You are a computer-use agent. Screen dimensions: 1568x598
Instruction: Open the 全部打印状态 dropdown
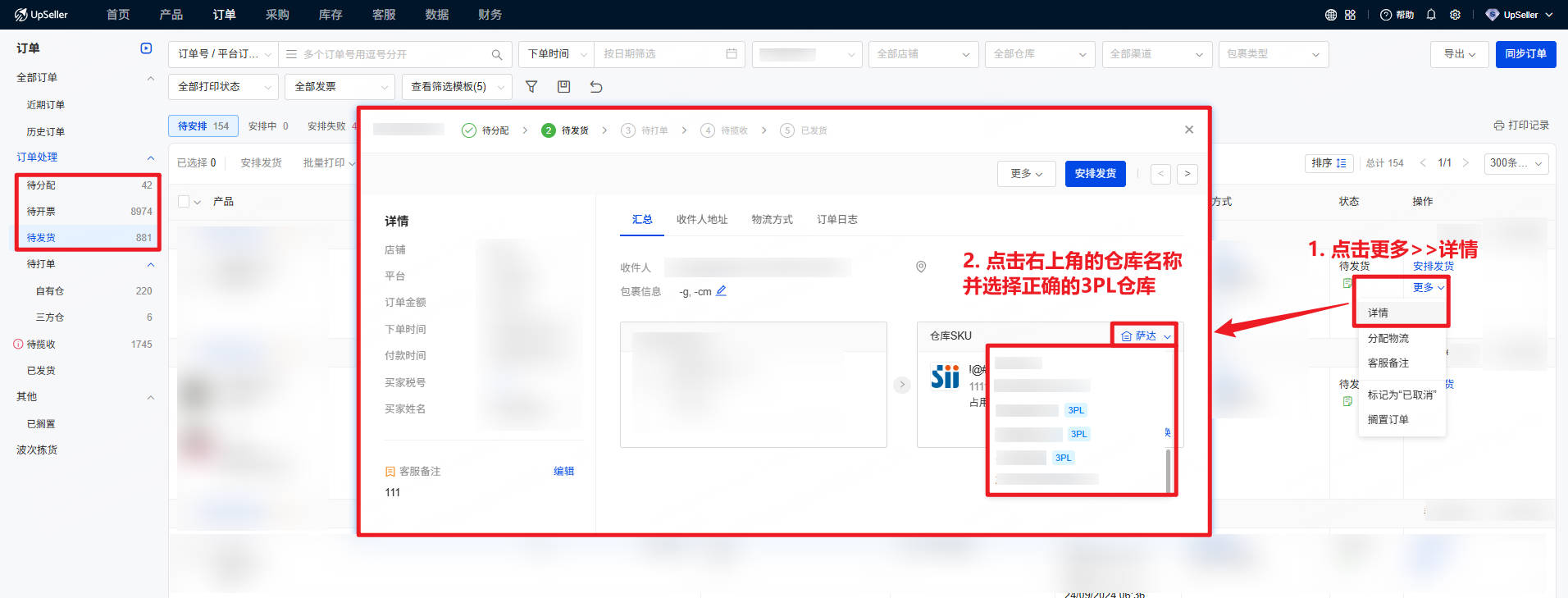point(225,87)
